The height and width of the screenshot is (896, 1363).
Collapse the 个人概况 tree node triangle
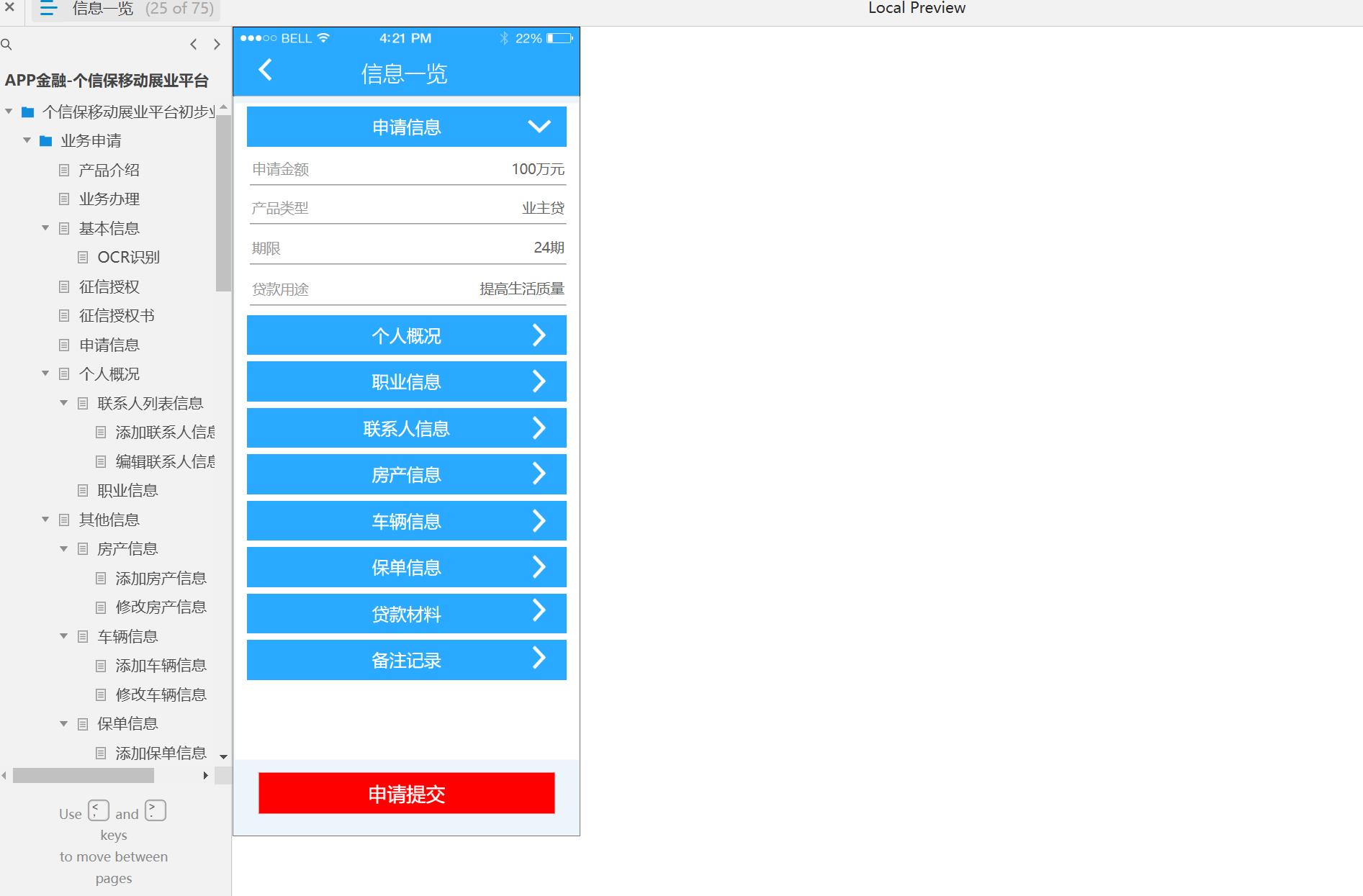point(45,374)
